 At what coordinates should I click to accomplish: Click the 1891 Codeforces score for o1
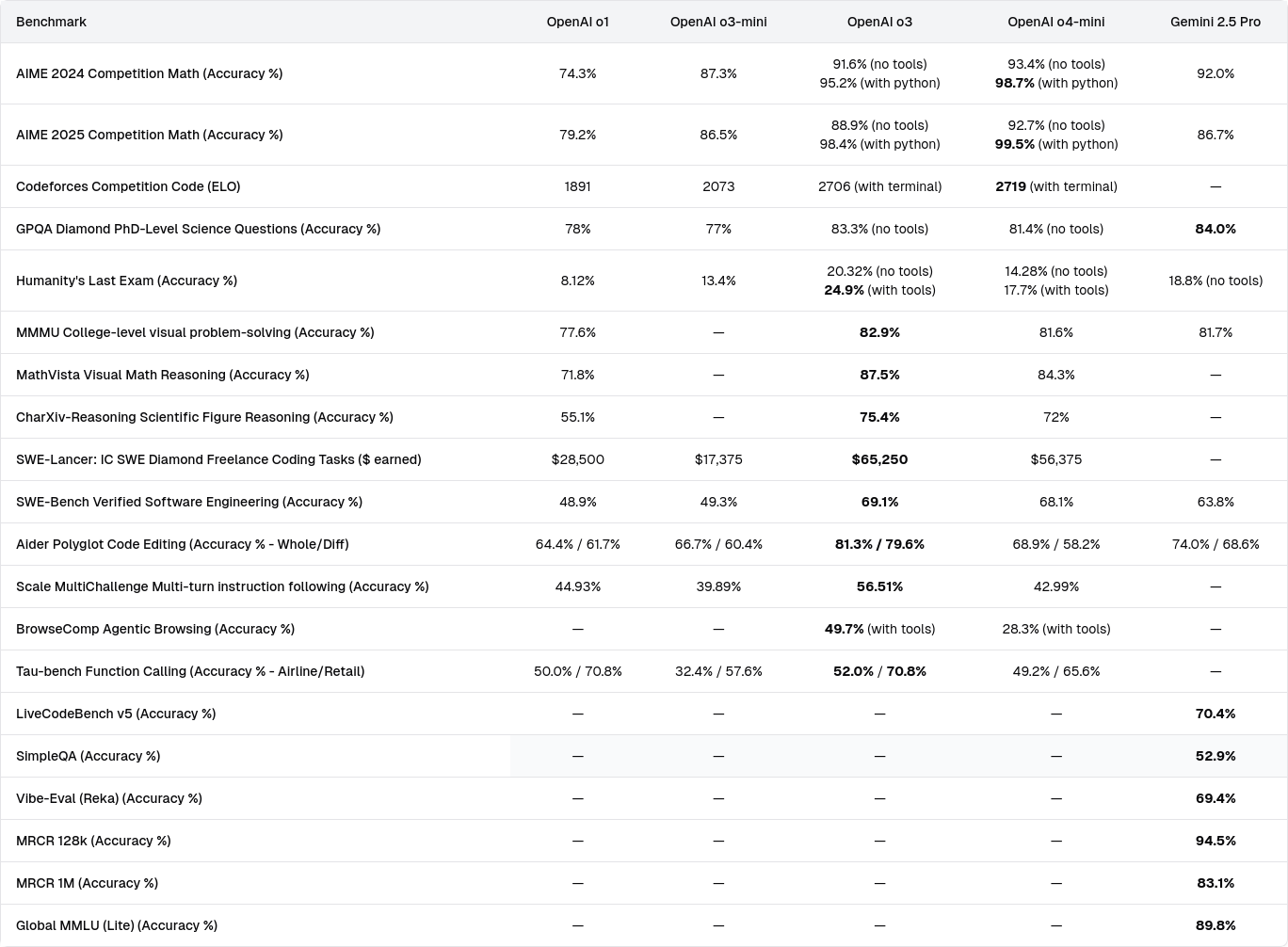tap(577, 186)
